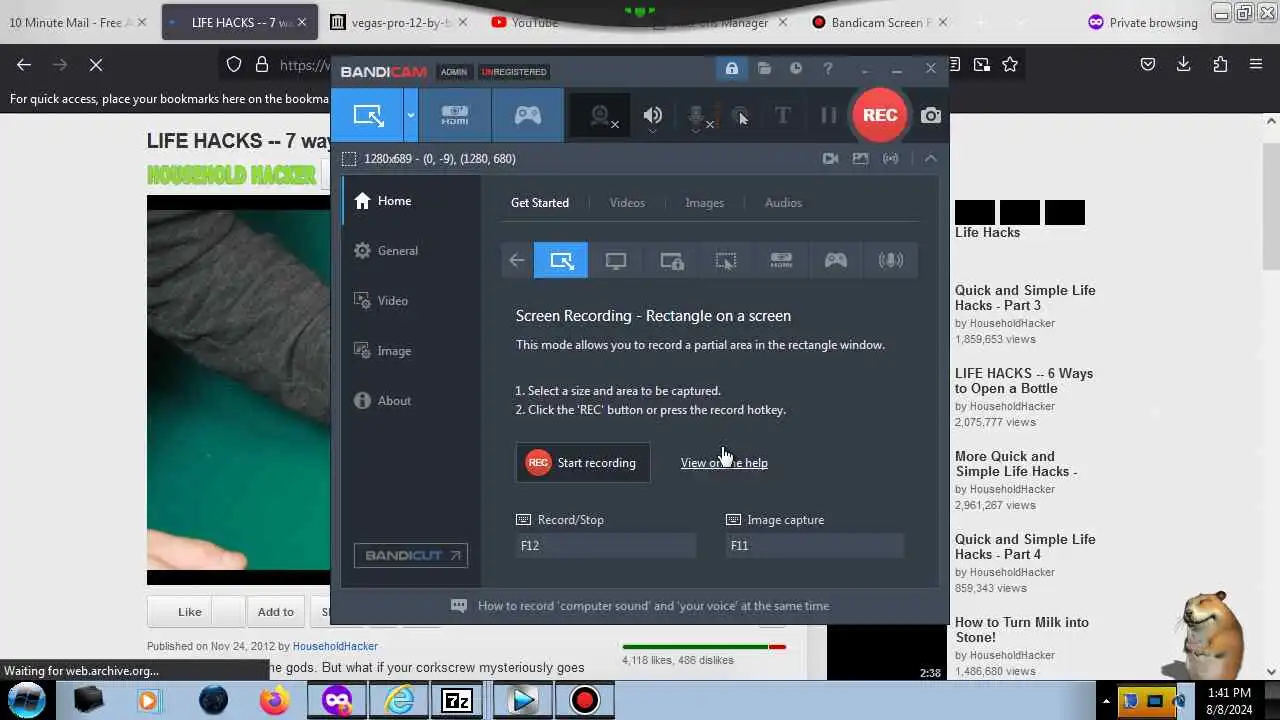Open the Image settings section
This screenshot has width=1280, height=720.
412,351
